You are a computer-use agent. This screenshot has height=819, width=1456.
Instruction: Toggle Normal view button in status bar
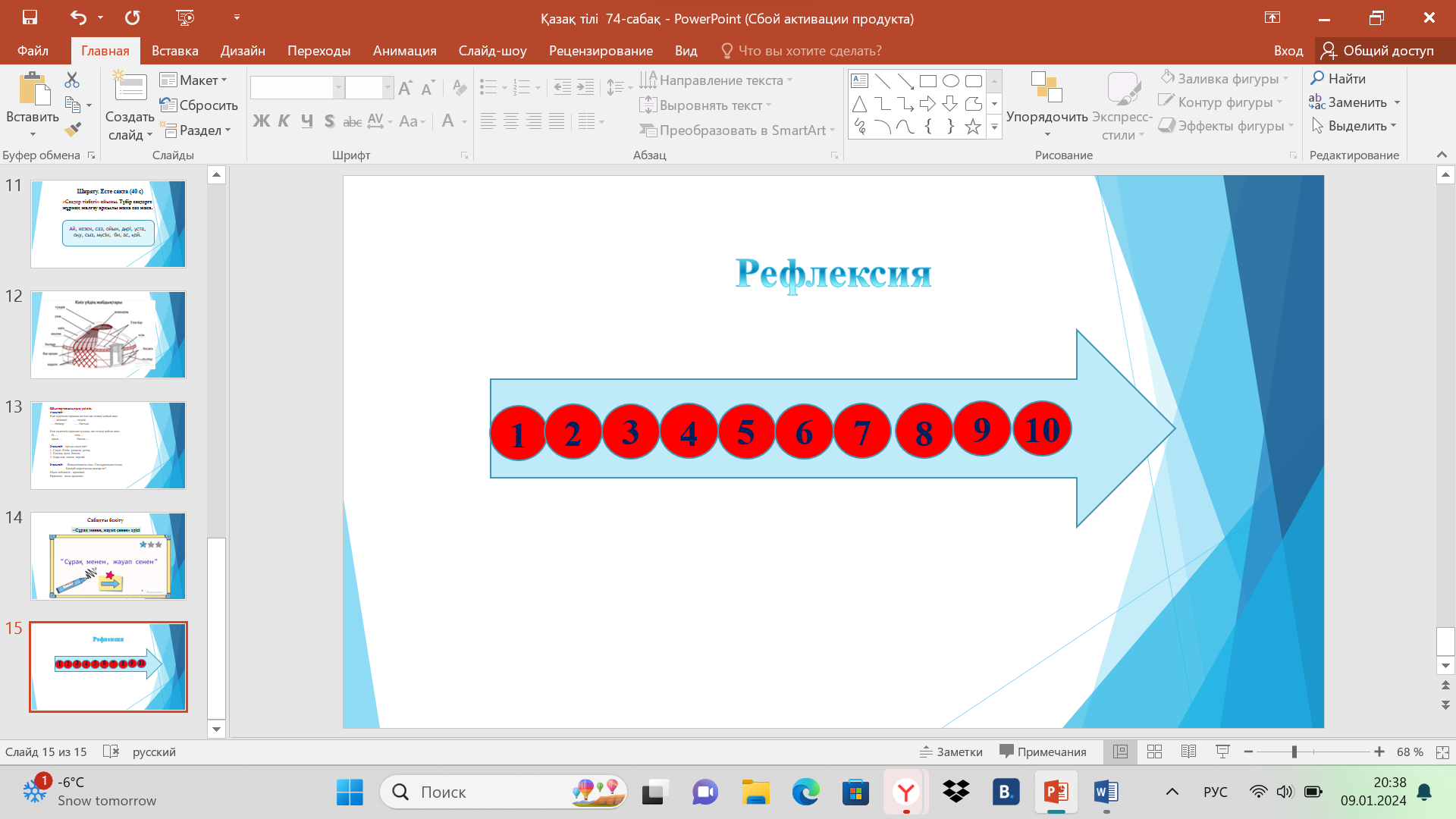coord(1120,752)
